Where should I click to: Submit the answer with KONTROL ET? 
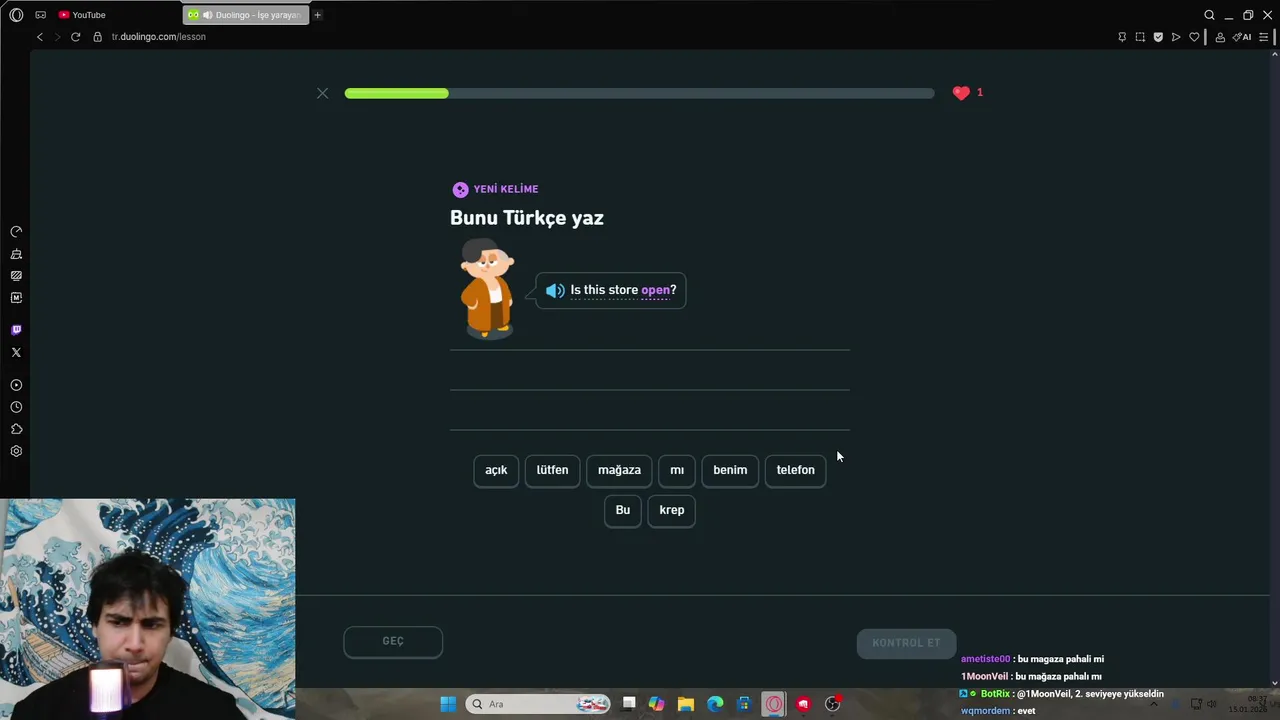point(906,643)
